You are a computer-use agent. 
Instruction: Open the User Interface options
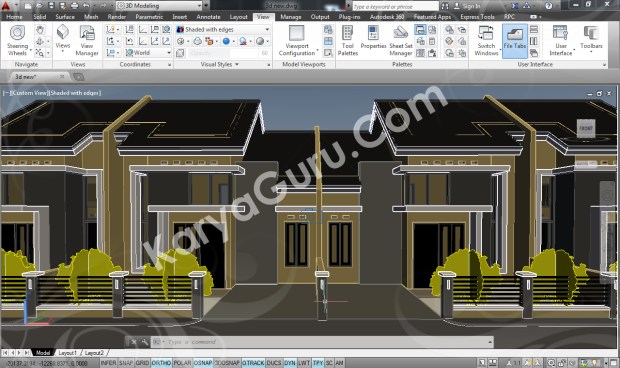click(560, 41)
